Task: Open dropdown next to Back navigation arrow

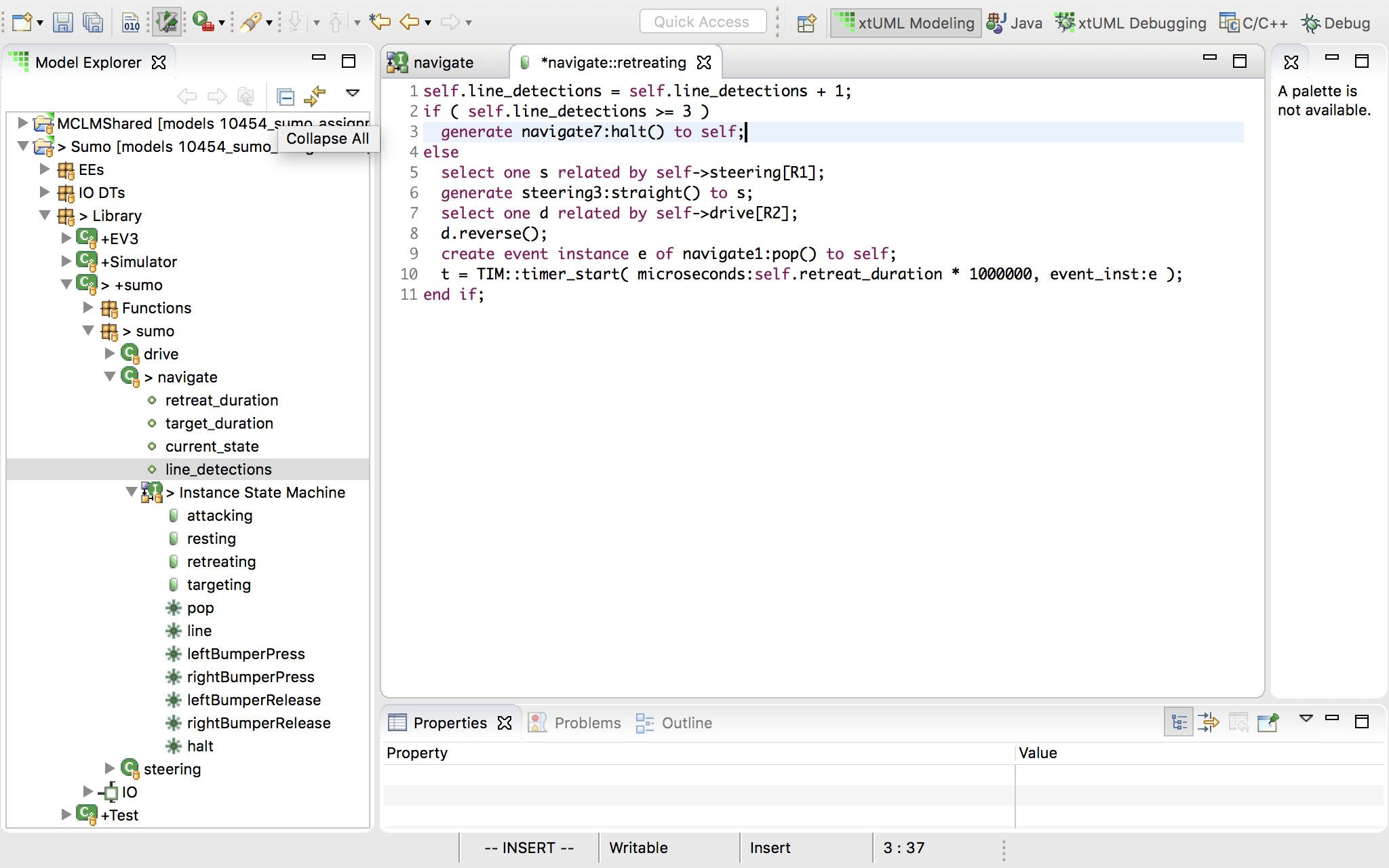Action: coord(428,24)
